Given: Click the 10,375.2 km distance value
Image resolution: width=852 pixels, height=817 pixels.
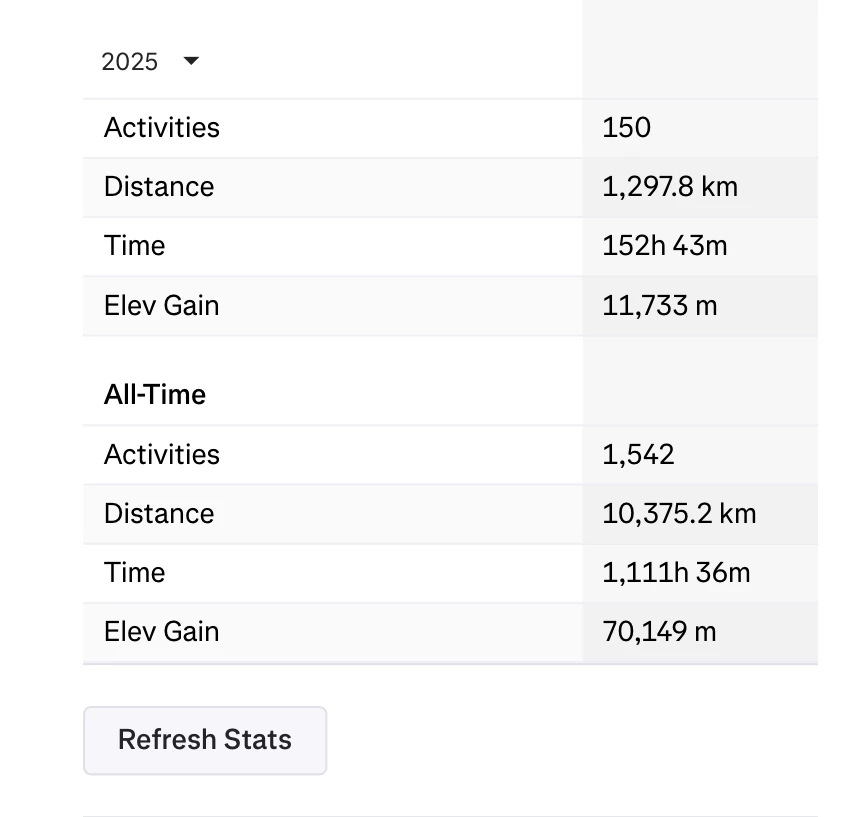Looking at the screenshot, I should click(x=679, y=514).
